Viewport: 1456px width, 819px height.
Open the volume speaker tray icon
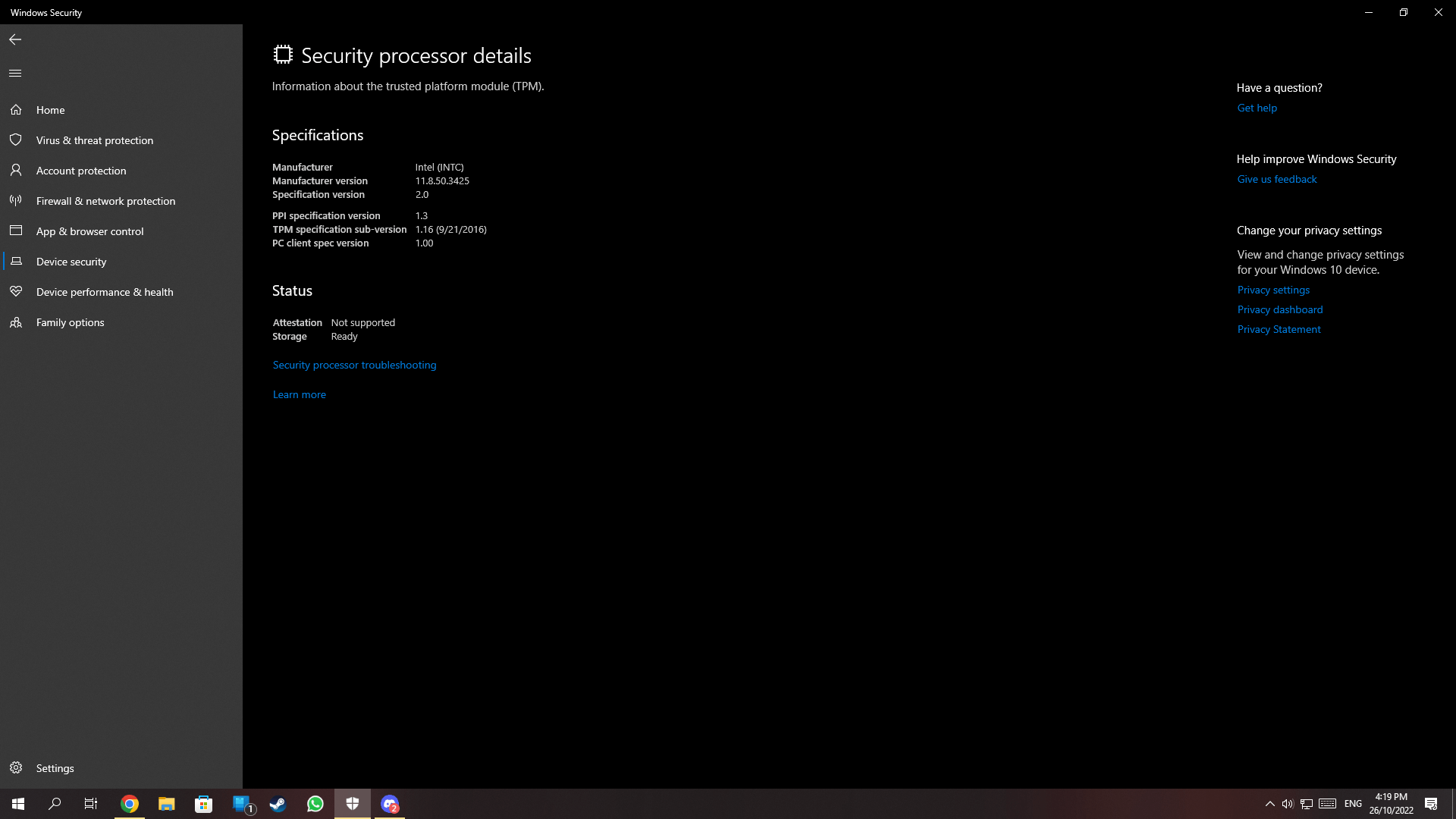pos(1287,804)
